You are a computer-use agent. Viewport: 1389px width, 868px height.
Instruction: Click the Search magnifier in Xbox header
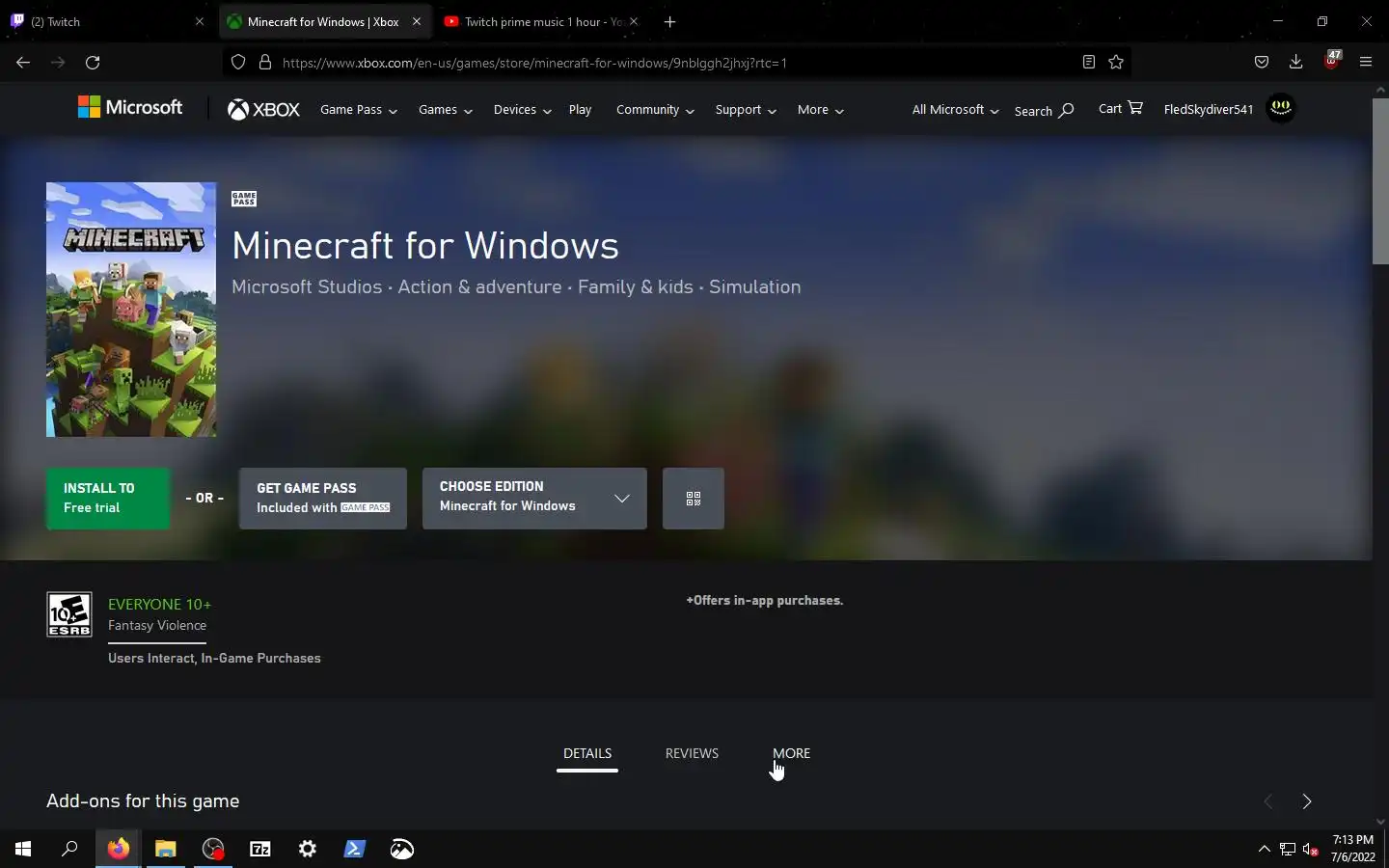(x=1044, y=110)
